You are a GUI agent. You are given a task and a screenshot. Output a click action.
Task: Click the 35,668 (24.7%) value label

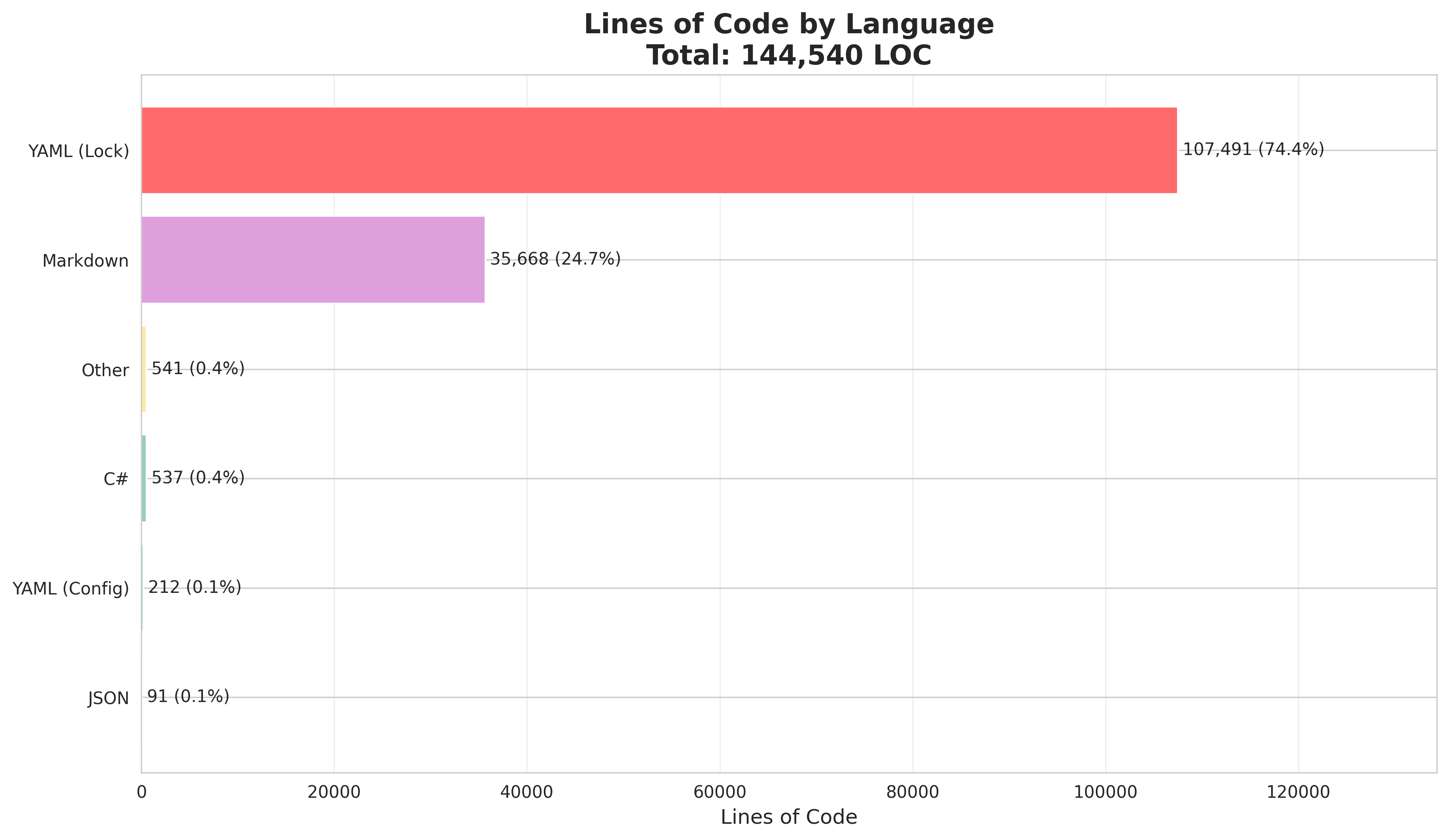coord(555,259)
